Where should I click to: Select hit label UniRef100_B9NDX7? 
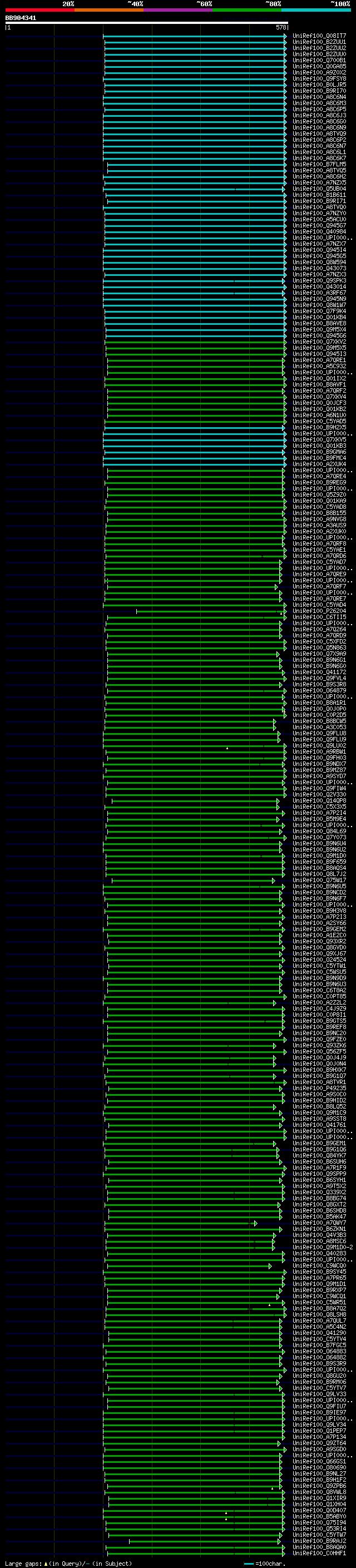point(319,764)
